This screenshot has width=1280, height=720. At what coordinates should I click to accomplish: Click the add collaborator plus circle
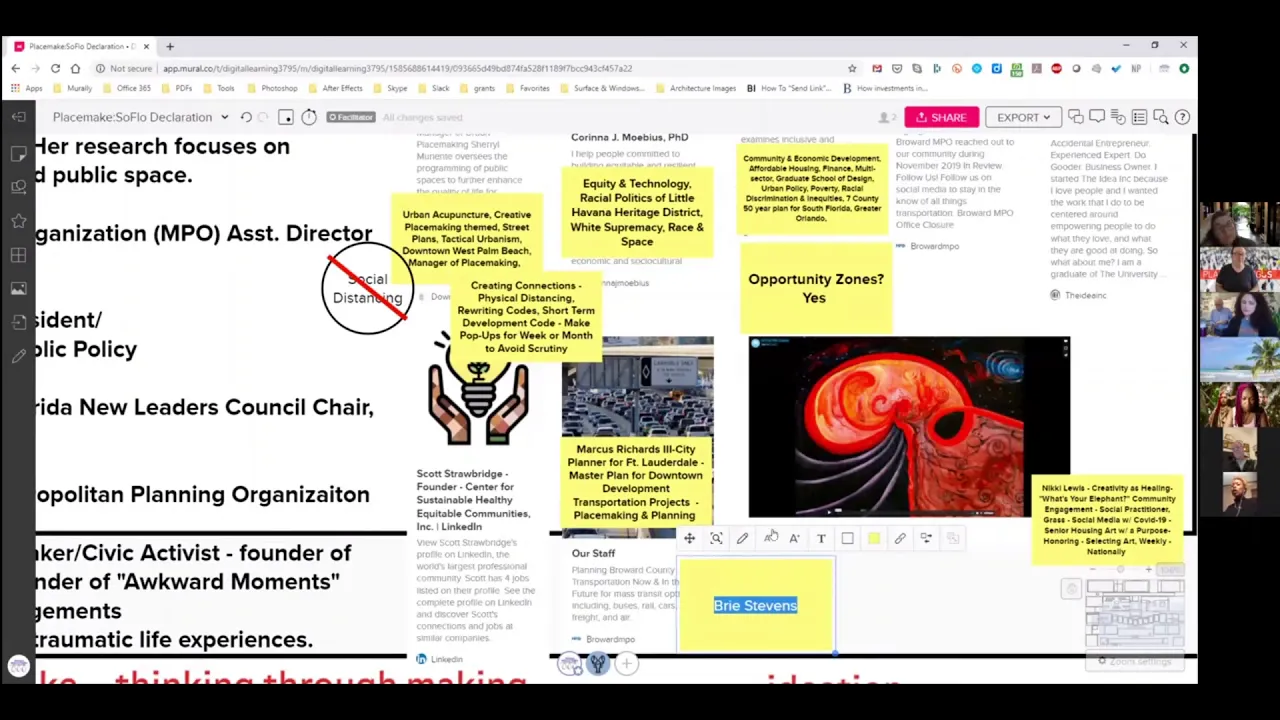pyautogui.click(x=626, y=663)
